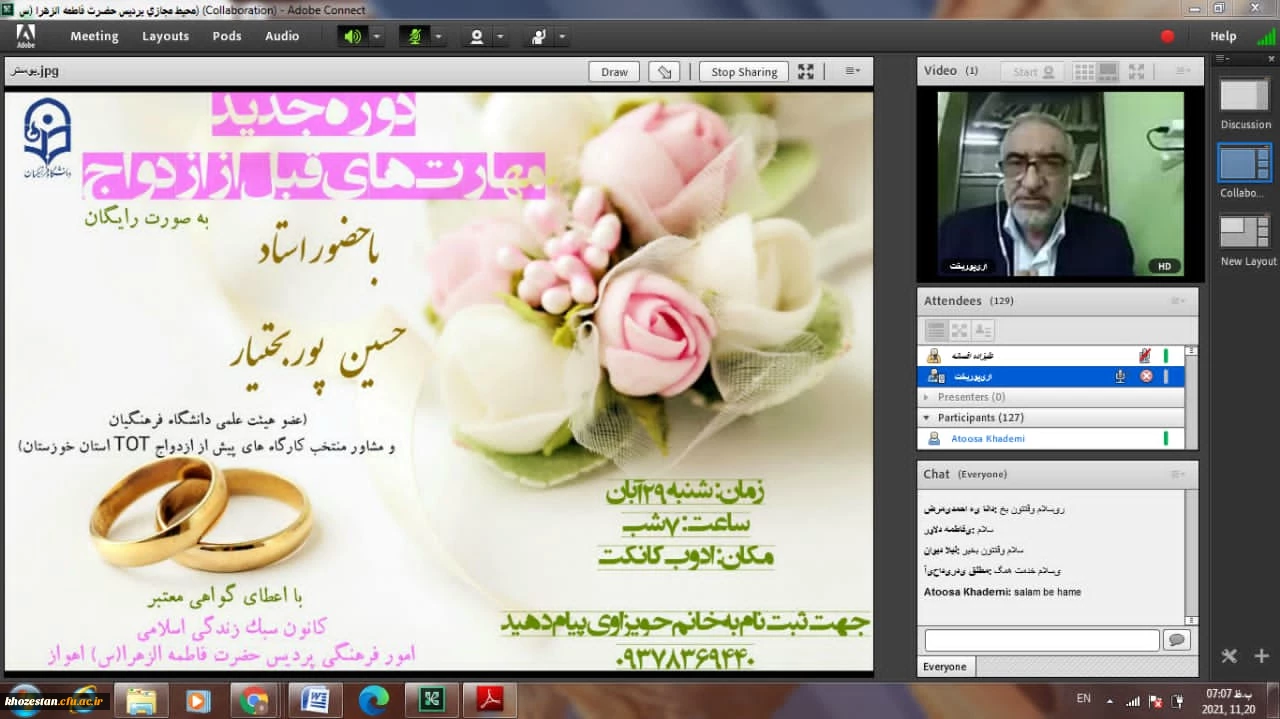Click the Draw button
Screen dimensions: 1280x719
(x=614, y=72)
